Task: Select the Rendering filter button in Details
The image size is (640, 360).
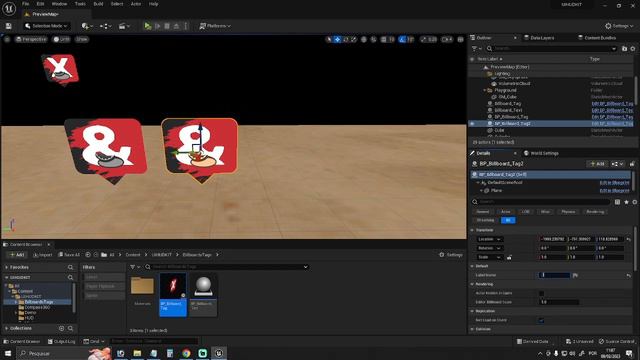Action: click(595, 211)
